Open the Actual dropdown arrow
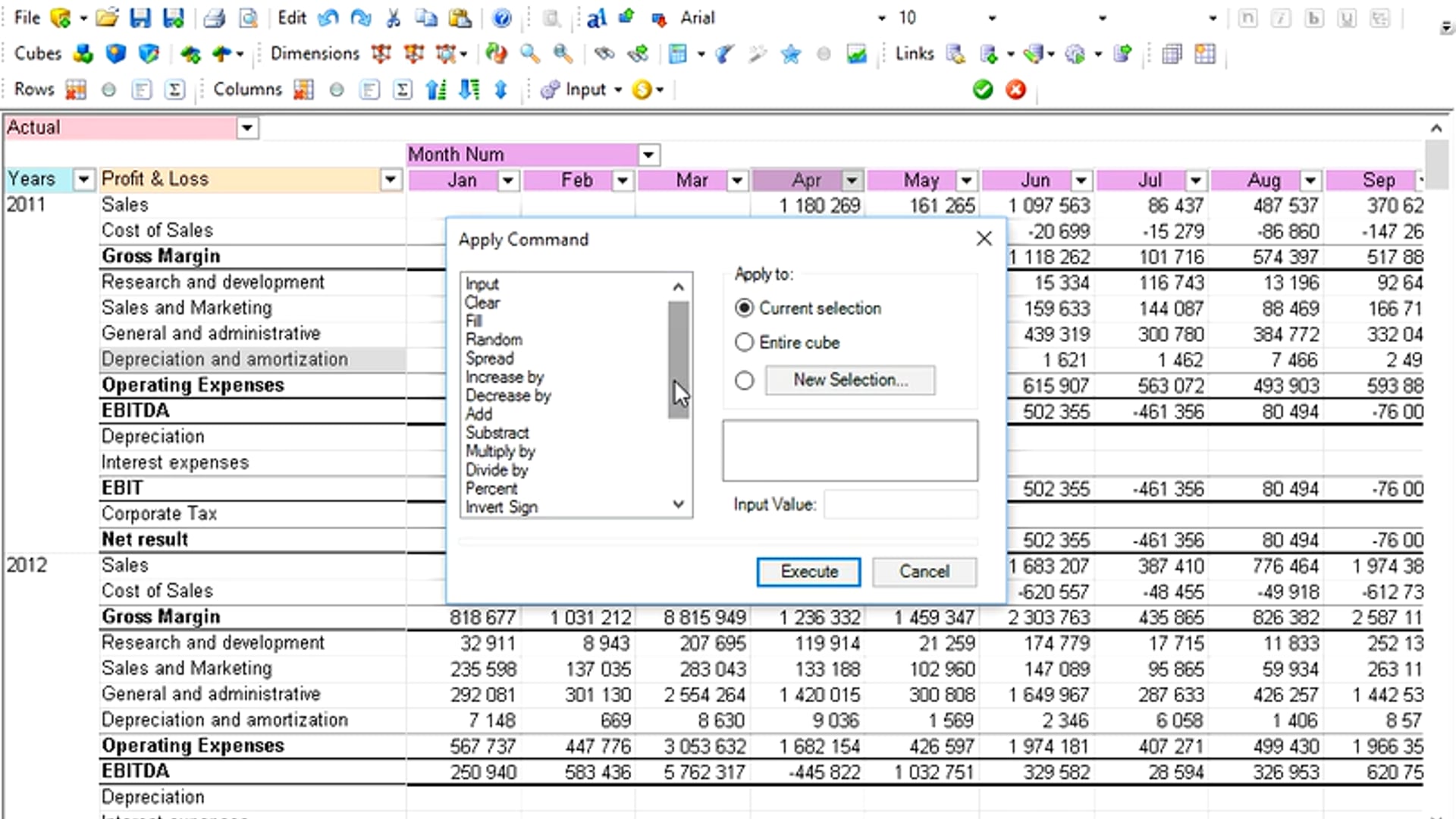Image resolution: width=1456 pixels, height=819 pixels. click(247, 127)
